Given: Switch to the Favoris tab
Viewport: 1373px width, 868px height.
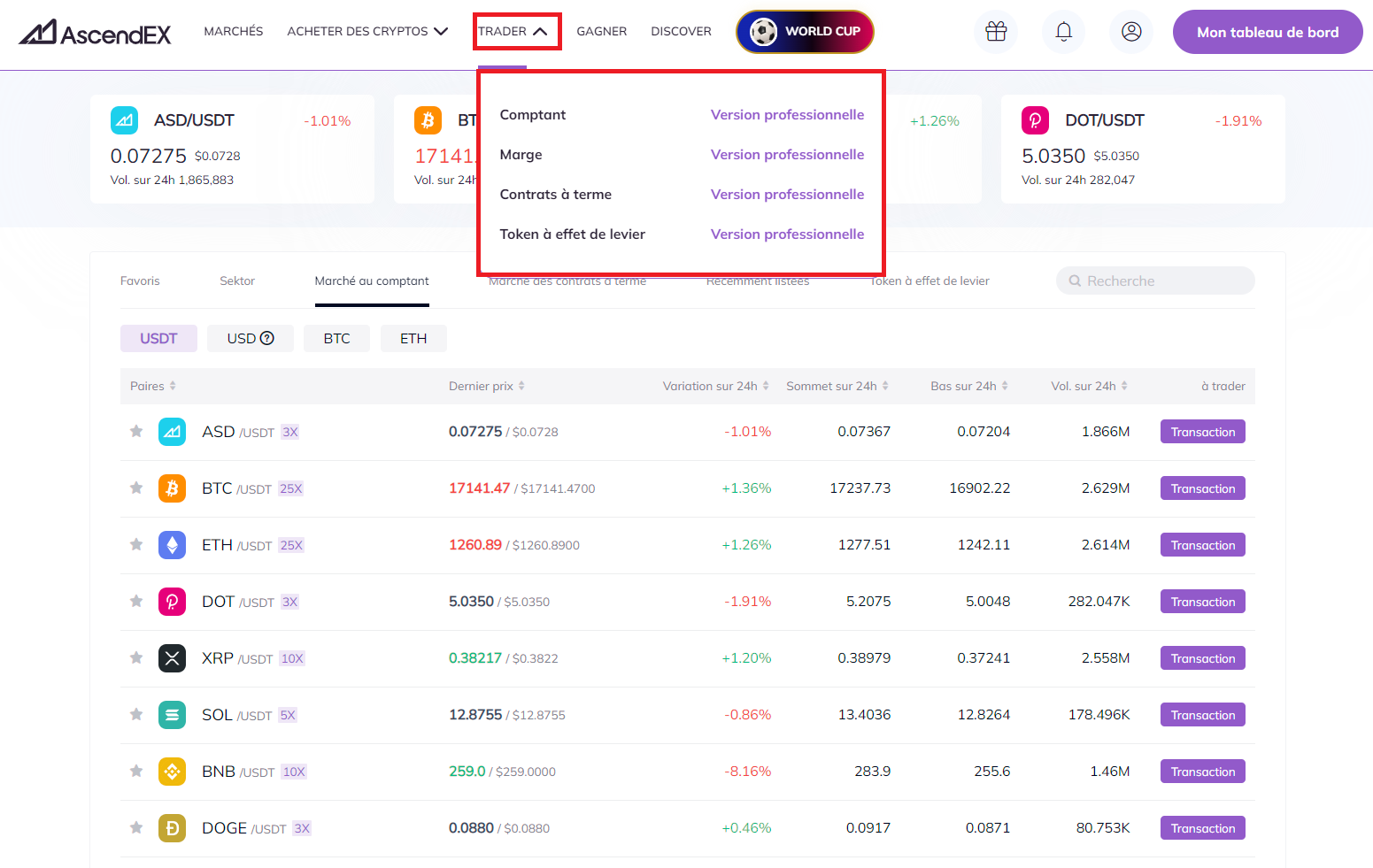Looking at the screenshot, I should [140, 280].
